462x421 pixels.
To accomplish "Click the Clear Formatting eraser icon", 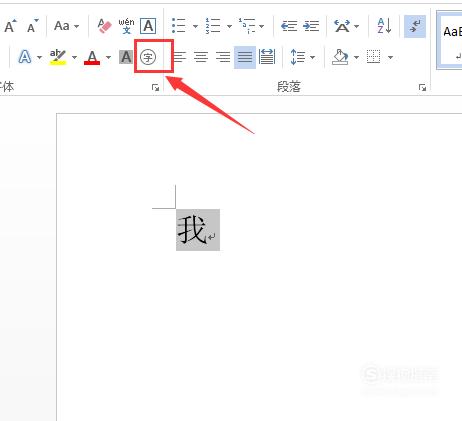I will tap(104, 26).
